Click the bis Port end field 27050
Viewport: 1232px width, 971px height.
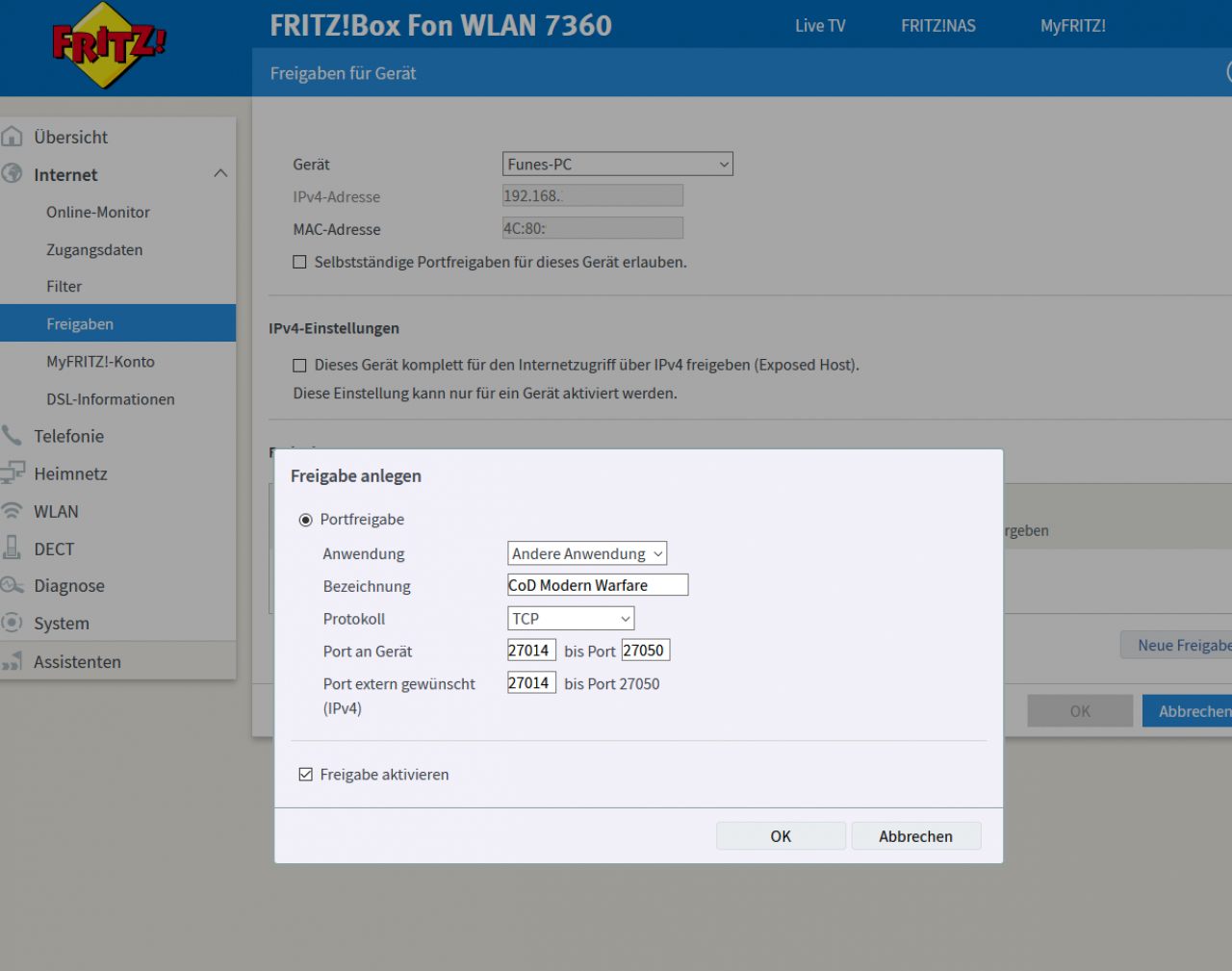[x=646, y=651]
